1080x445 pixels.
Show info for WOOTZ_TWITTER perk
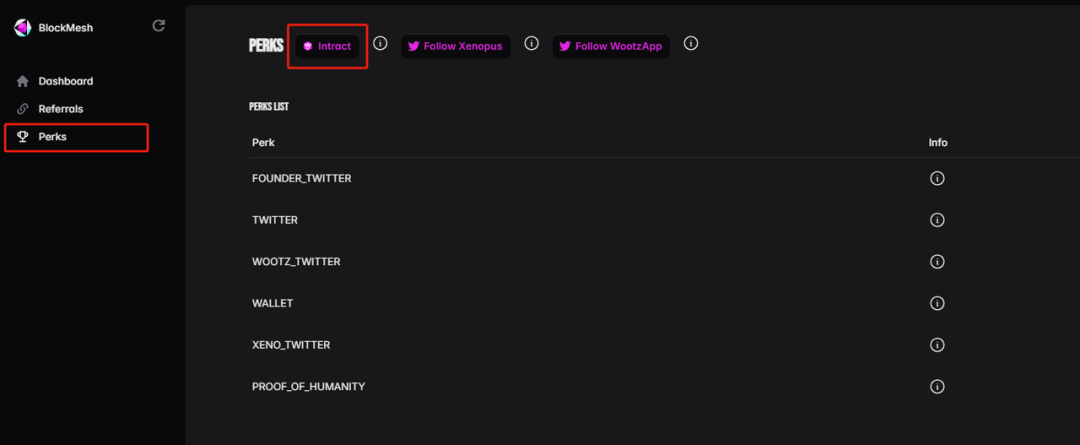tap(937, 262)
